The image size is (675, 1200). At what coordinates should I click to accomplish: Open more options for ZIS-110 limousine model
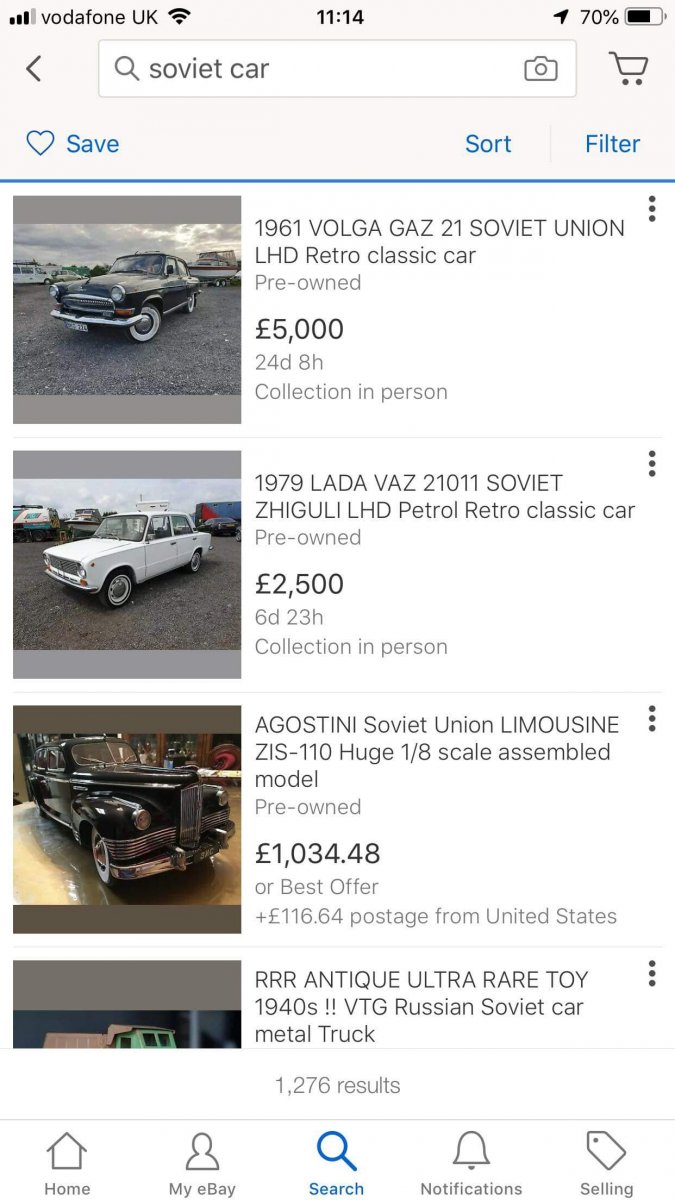tap(652, 719)
